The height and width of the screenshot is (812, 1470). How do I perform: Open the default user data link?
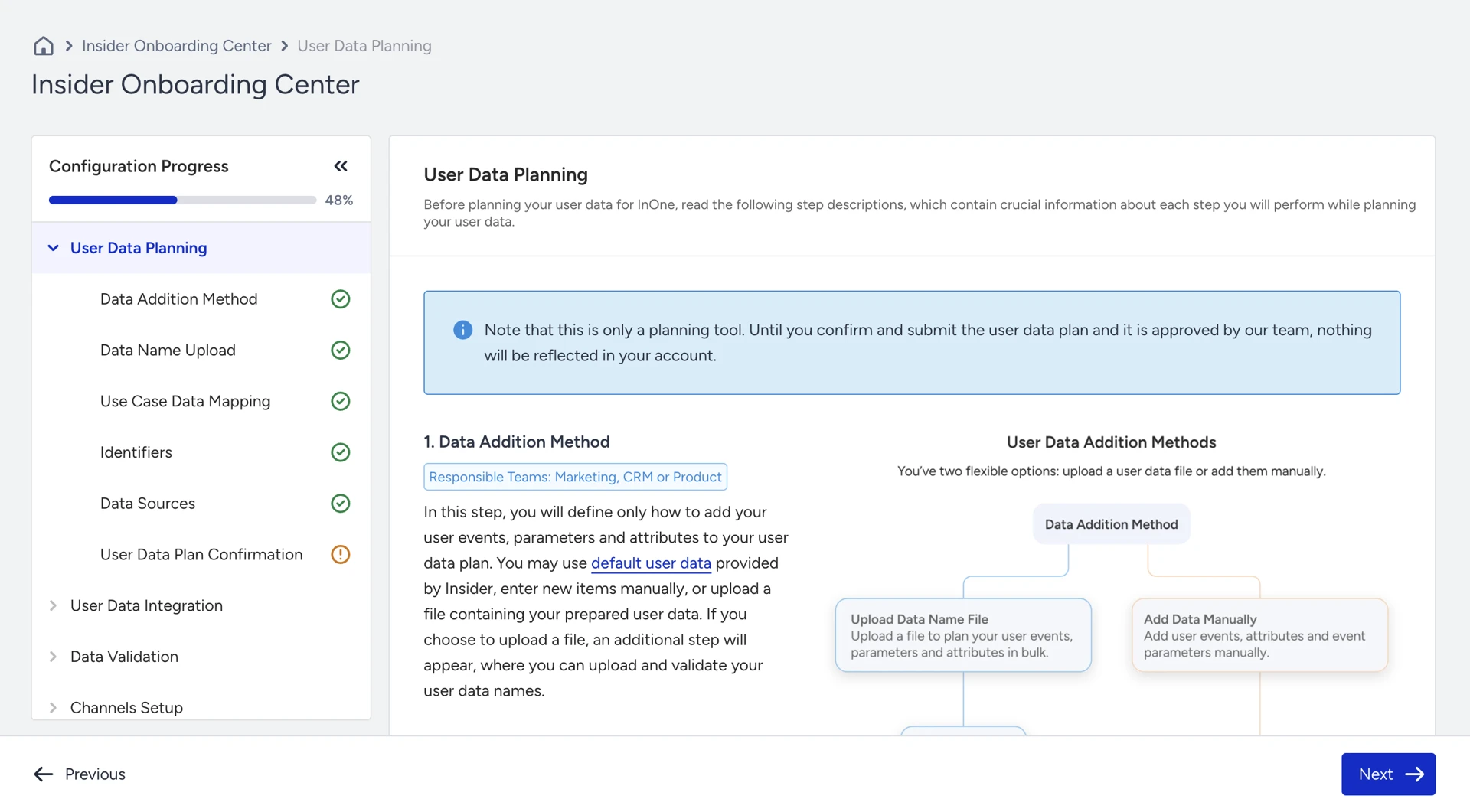click(x=651, y=563)
